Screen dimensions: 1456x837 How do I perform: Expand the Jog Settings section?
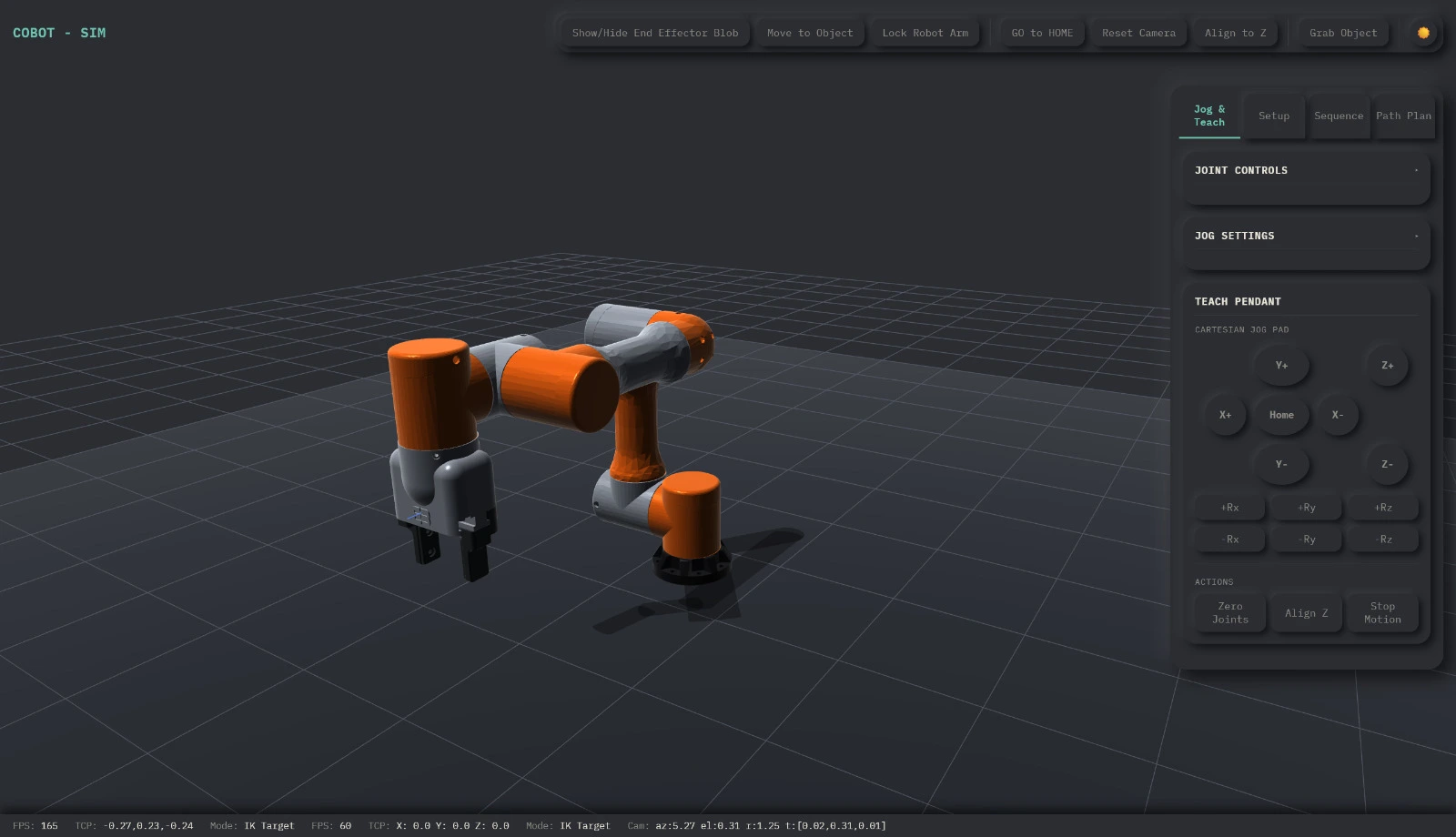coord(1306,236)
